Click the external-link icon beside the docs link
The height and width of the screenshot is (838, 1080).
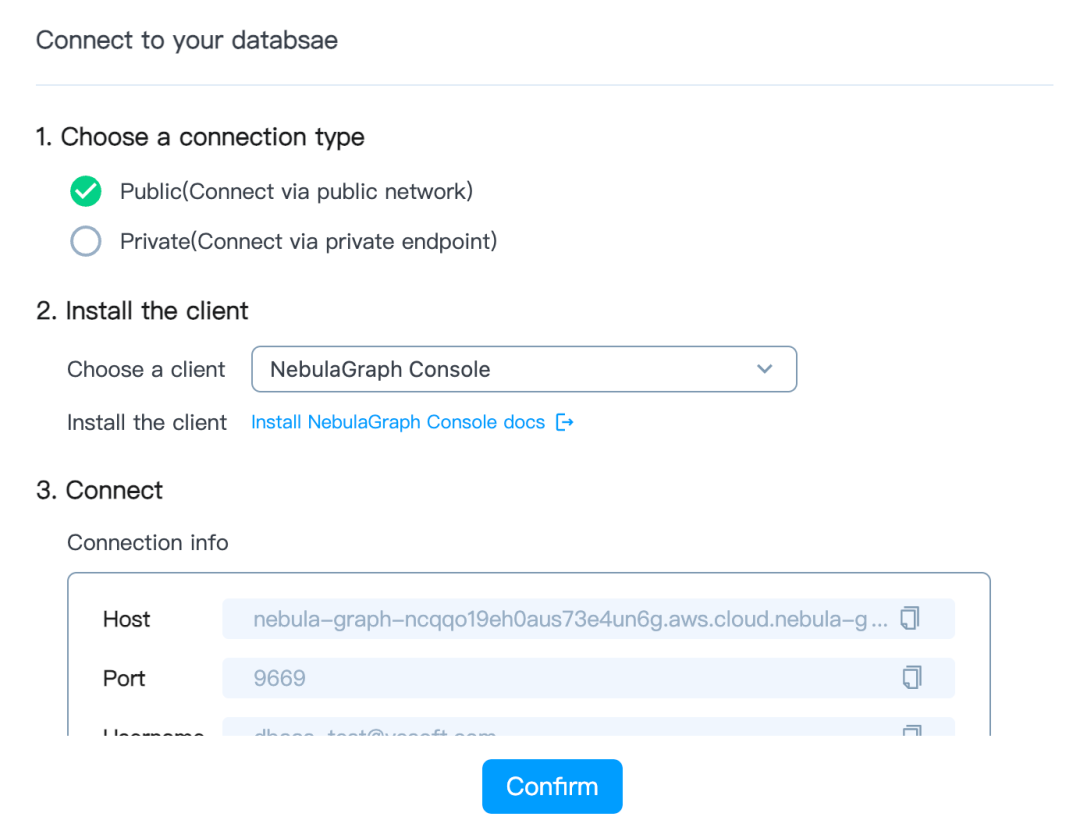coord(565,423)
